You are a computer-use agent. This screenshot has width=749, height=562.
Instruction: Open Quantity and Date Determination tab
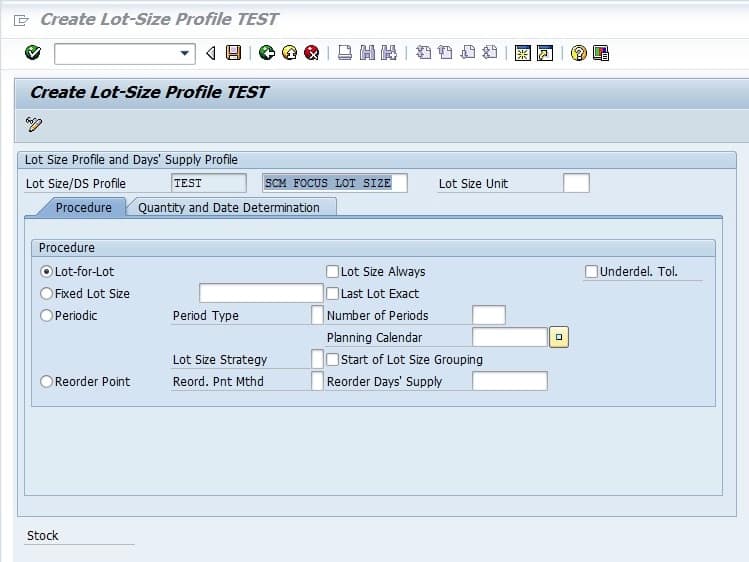[x=229, y=208]
